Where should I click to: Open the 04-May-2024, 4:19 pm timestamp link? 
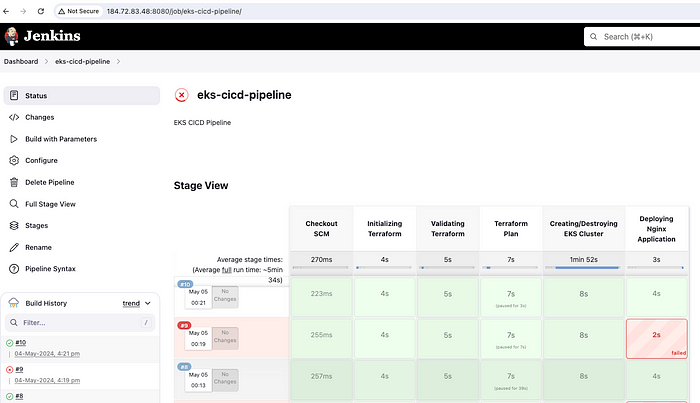(47, 380)
